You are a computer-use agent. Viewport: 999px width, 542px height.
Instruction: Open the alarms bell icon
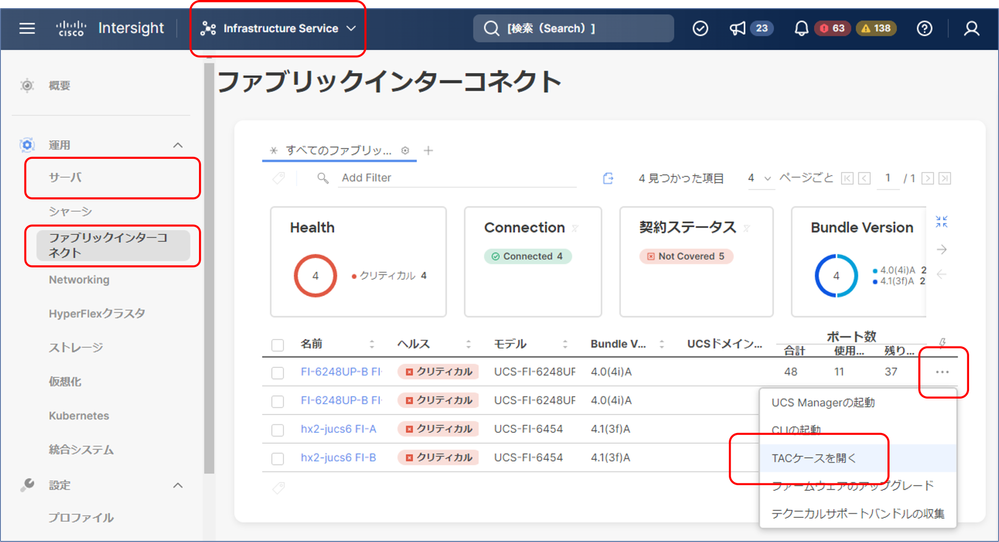801,29
